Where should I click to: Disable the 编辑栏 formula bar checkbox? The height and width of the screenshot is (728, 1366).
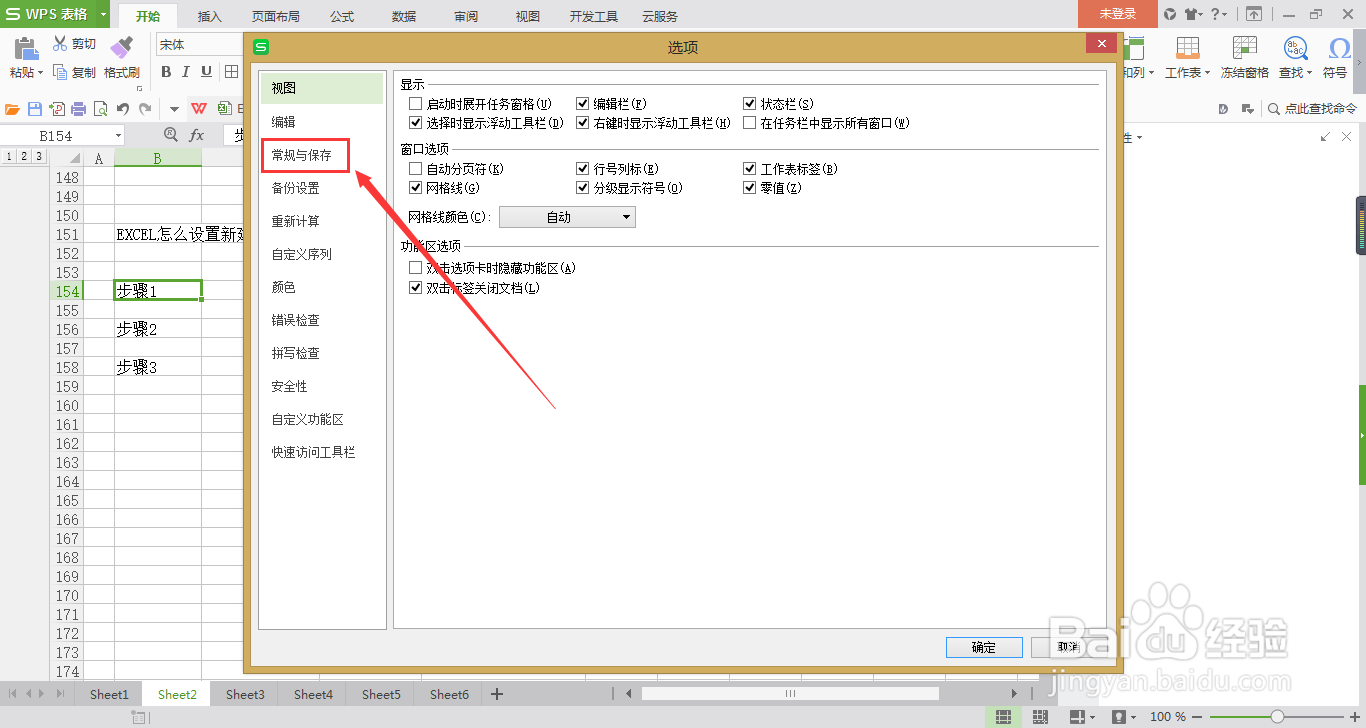point(582,103)
